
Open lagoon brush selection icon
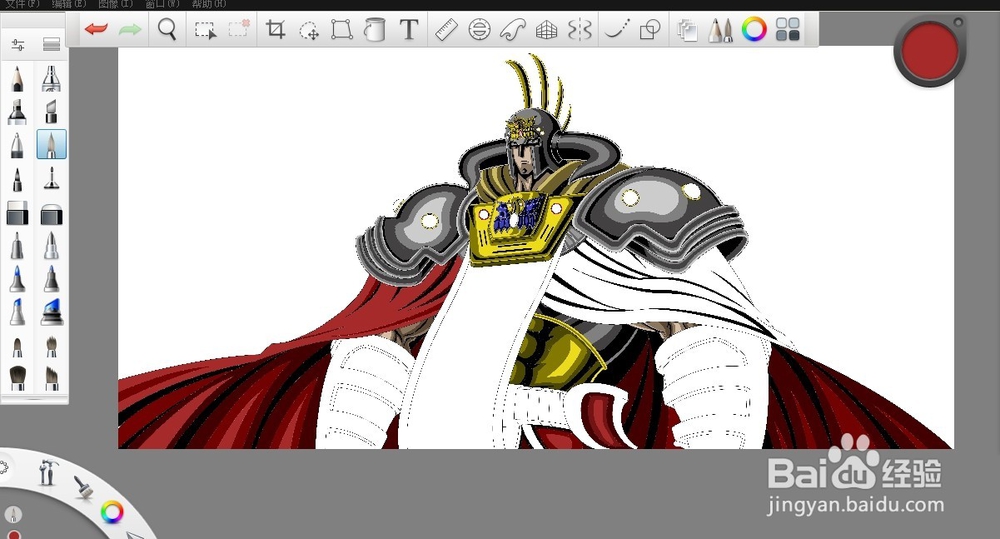pos(83,487)
